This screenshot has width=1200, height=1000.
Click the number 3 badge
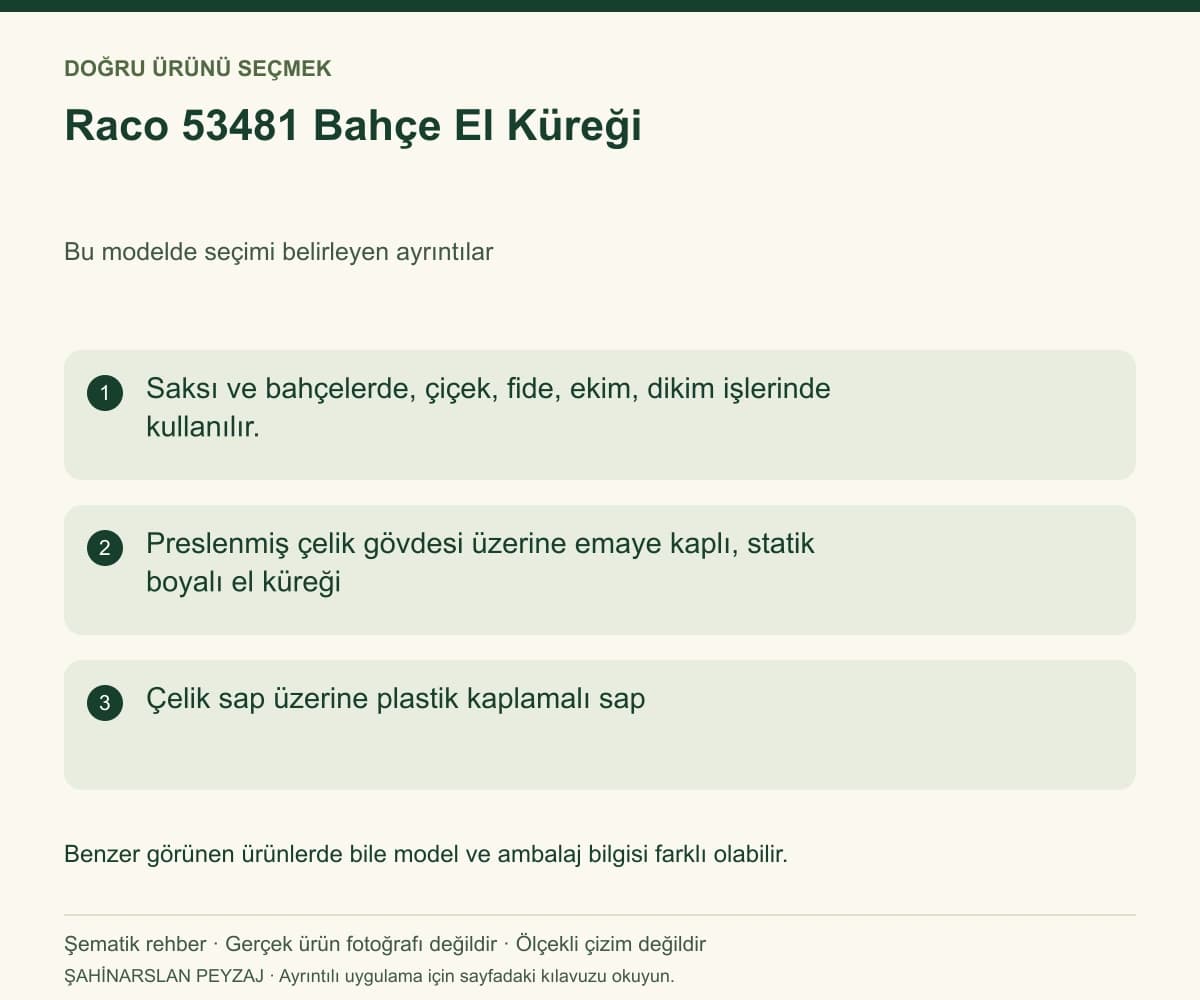[105, 703]
